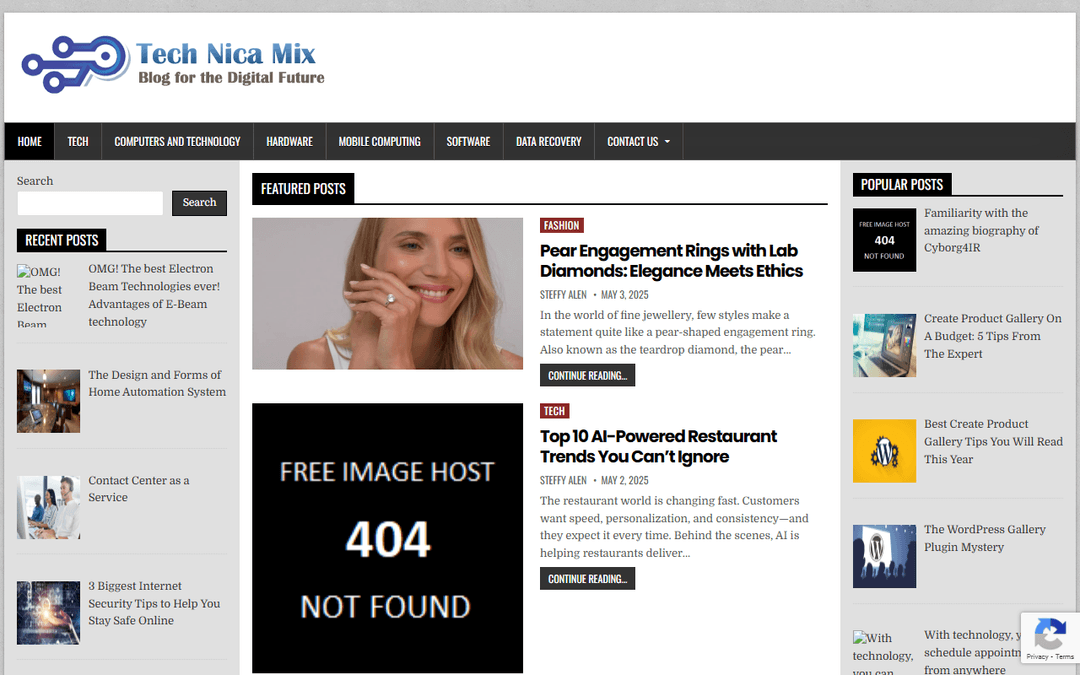This screenshot has width=1080, height=675.
Task: Open Top 10 AI-Powered Restaurant Trends title
Action: [x=658, y=446]
